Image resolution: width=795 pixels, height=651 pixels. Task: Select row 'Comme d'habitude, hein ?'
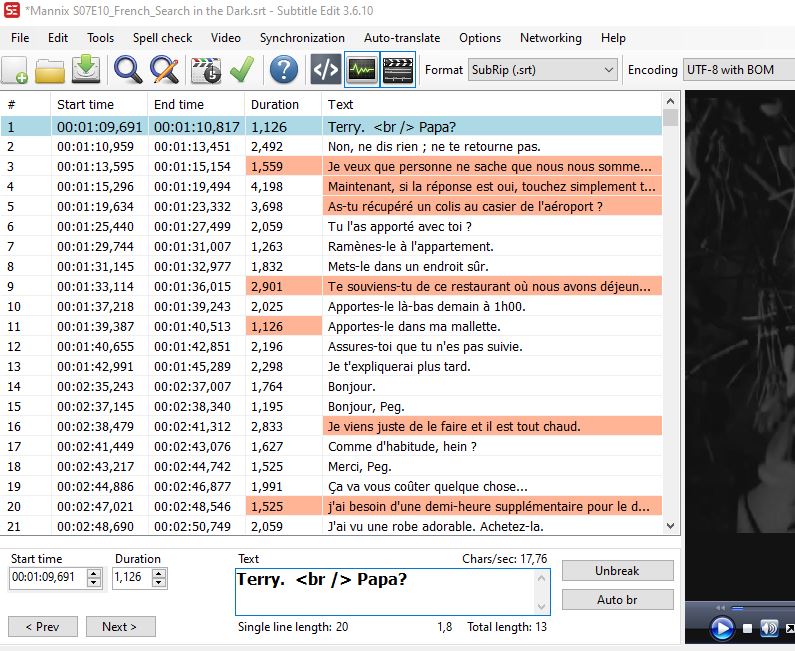[332, 447]
